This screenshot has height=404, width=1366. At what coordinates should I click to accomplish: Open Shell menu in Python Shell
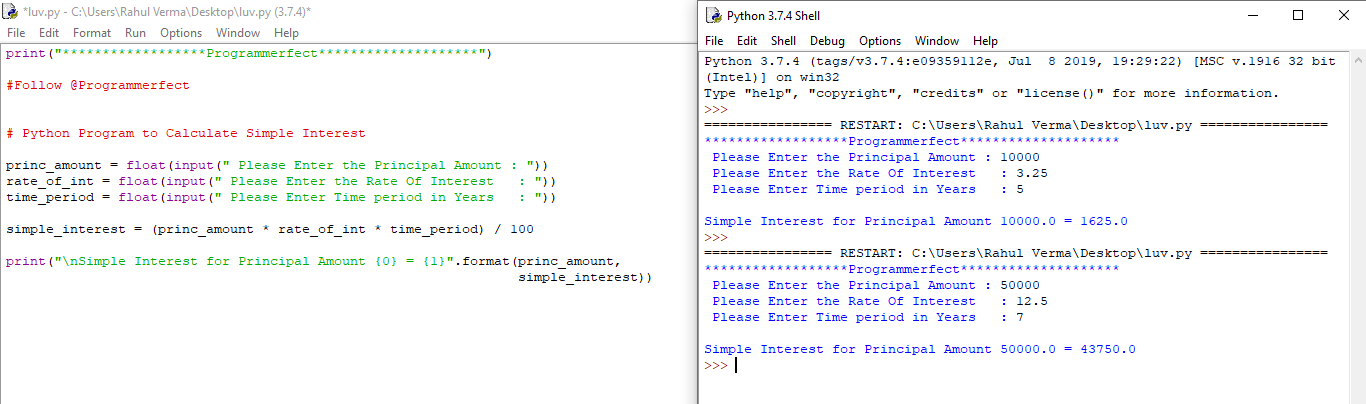(783, 41)
